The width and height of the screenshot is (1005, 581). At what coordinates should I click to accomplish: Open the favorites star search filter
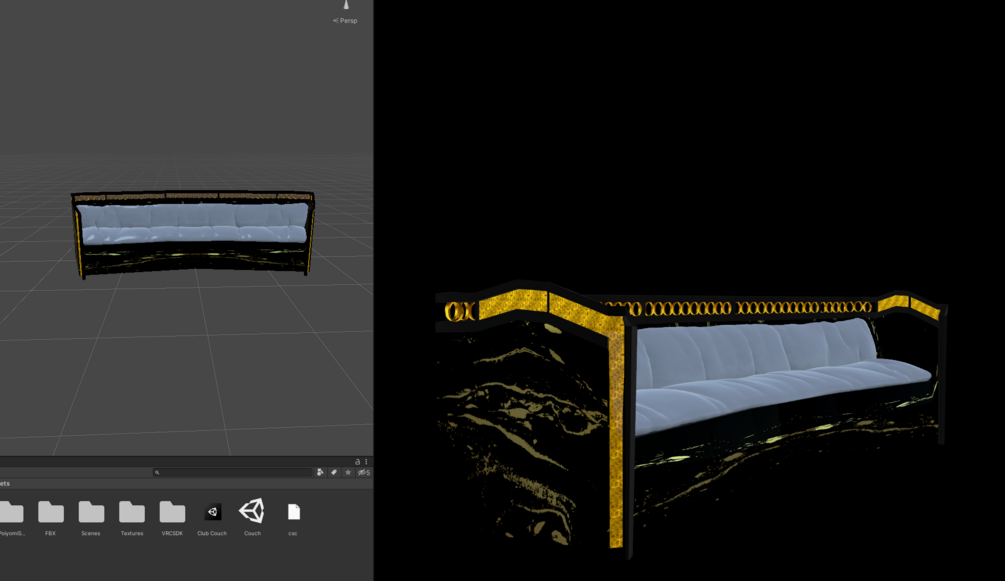click(x=348, y=472)
